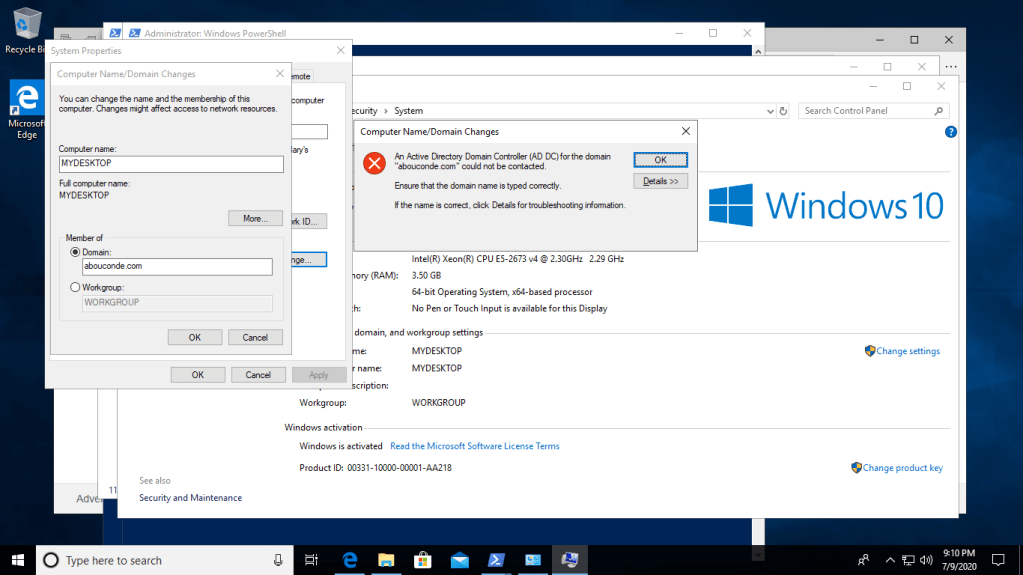Click OK in the domain error dialog

pyautogui.click(x=660, y=160)
